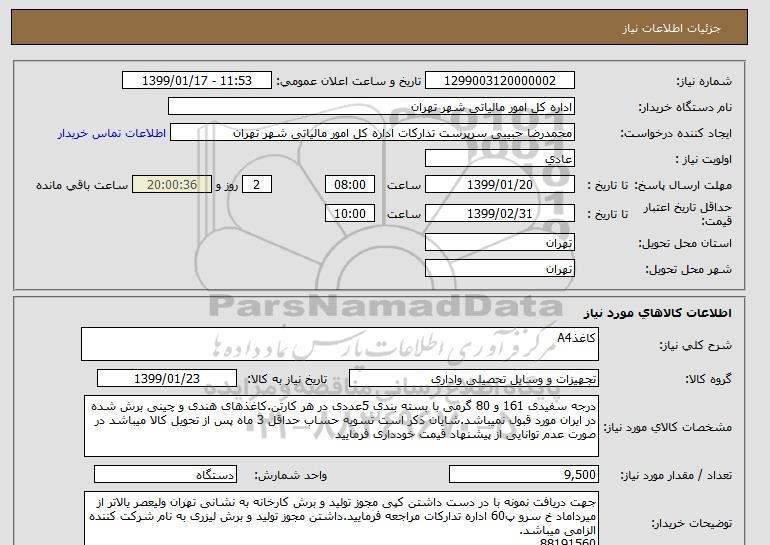This screenshot has width=770, height=545.
Task: Click the buyer organization name field
Action: 371,107
